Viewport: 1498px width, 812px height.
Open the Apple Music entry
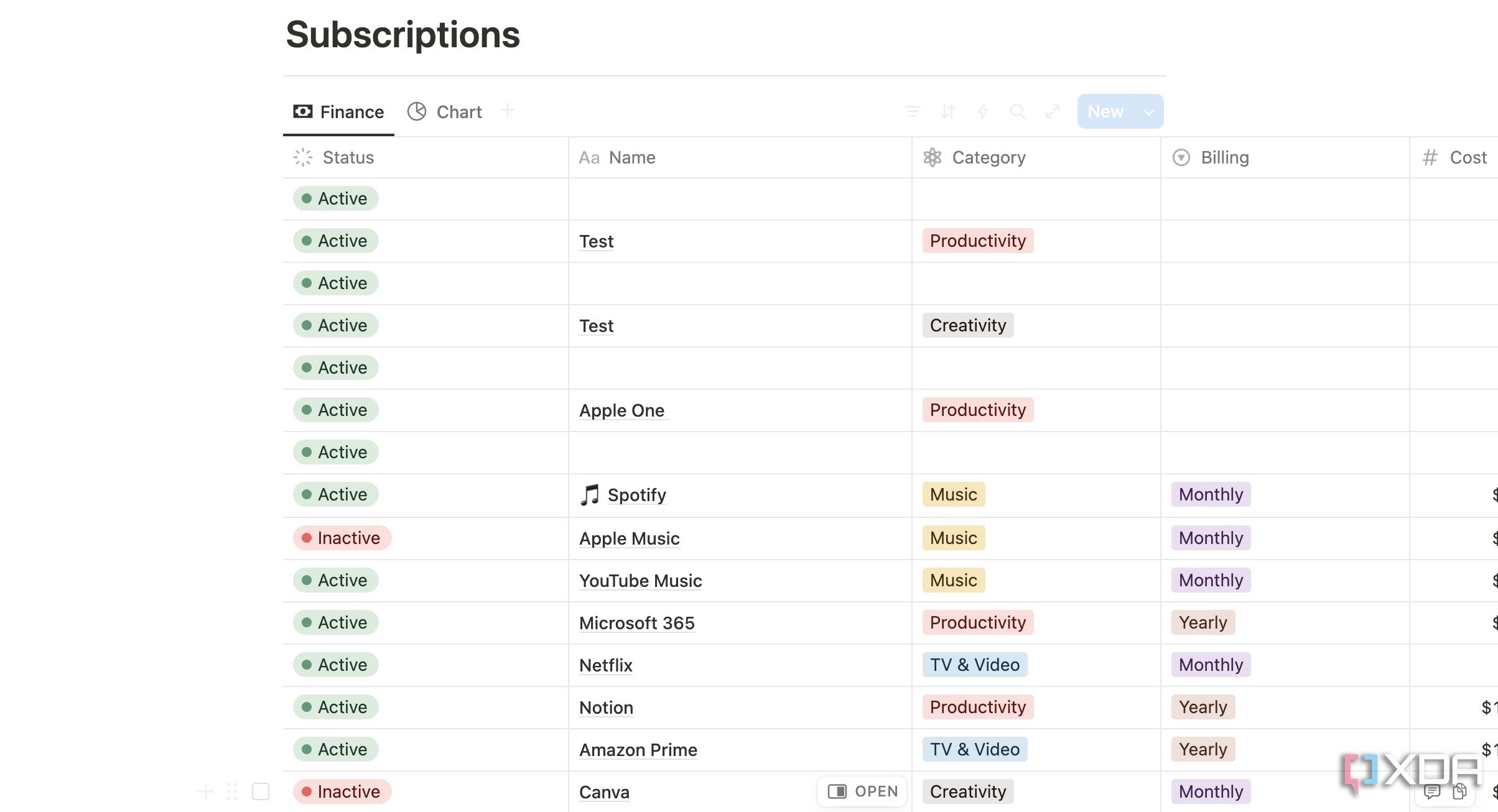629,538
